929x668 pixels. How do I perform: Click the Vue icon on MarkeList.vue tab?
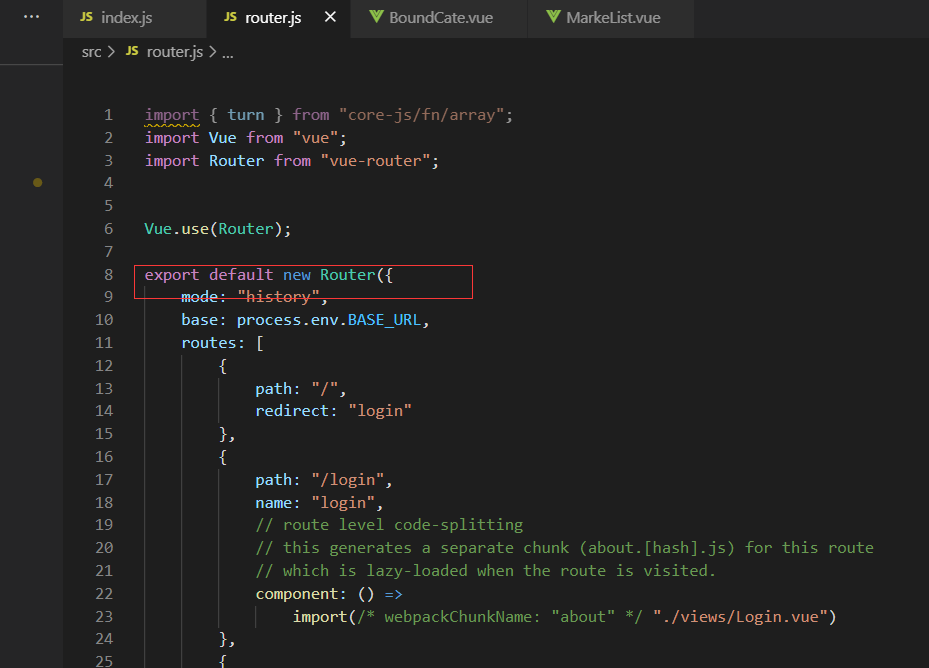[553, 17]
